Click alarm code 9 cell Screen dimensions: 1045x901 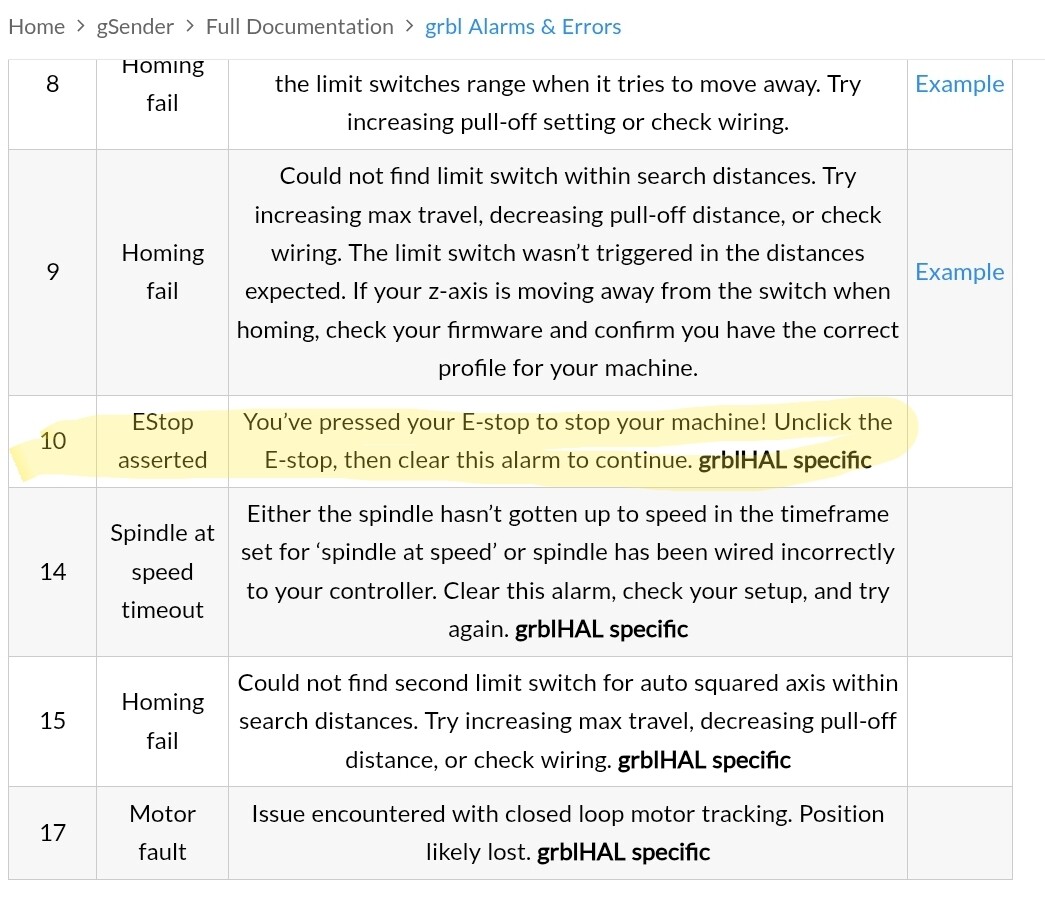click(x=52, y=272)
